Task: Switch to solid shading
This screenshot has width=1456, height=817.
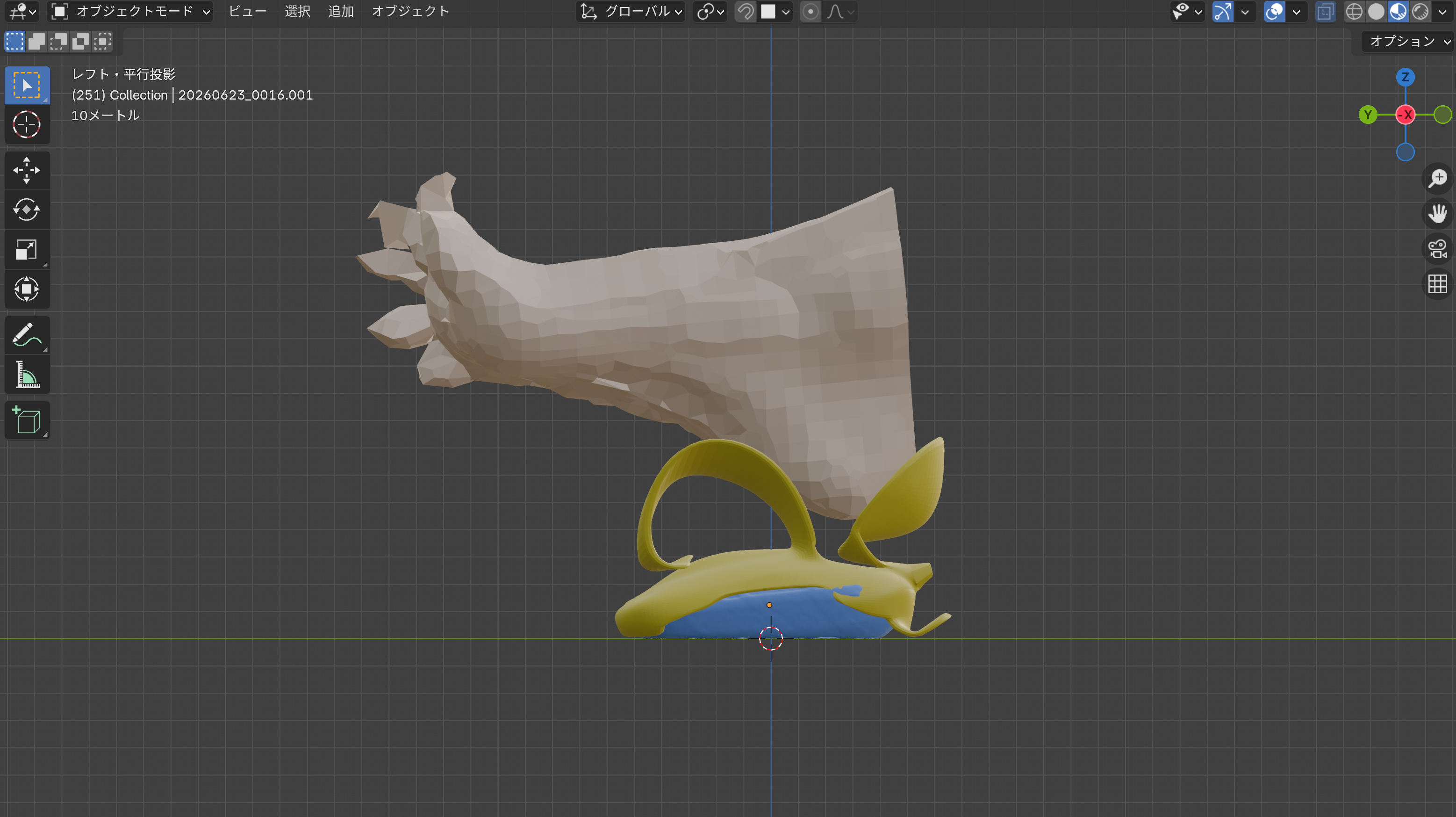Action: coord(1376,11)
